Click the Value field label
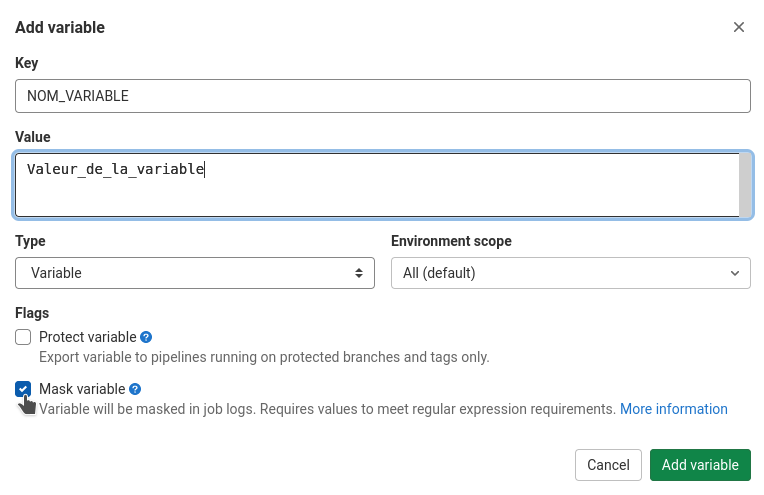The height and width of the screenshot is (495, 764). pyautogui.click(x=33, y=137)
